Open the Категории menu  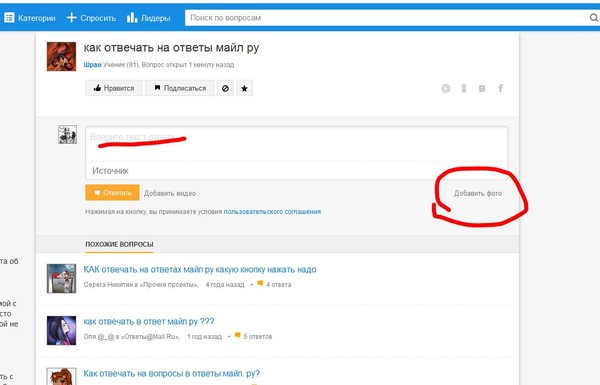30,18
